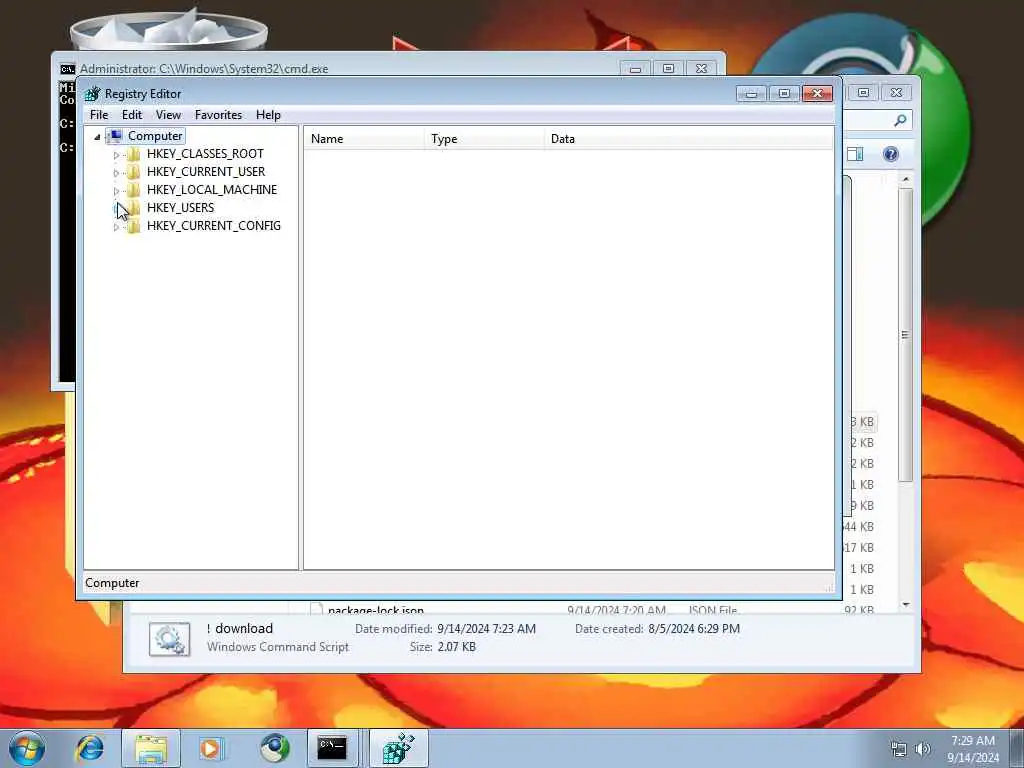Click the Computer icon in the tree

click(114, 136)
